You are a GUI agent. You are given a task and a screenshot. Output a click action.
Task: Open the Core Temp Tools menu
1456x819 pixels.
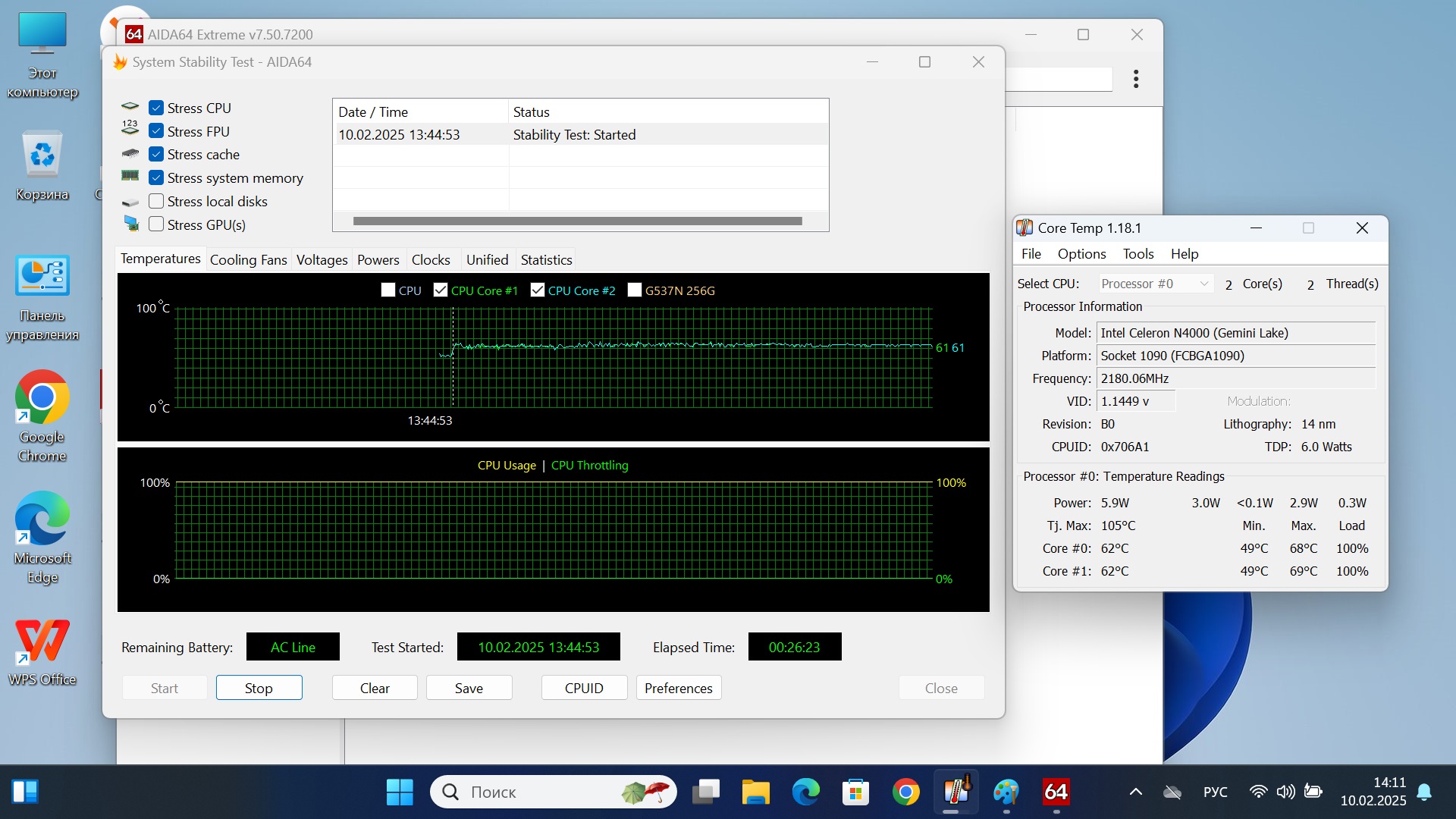click(x=1138, y=253)
